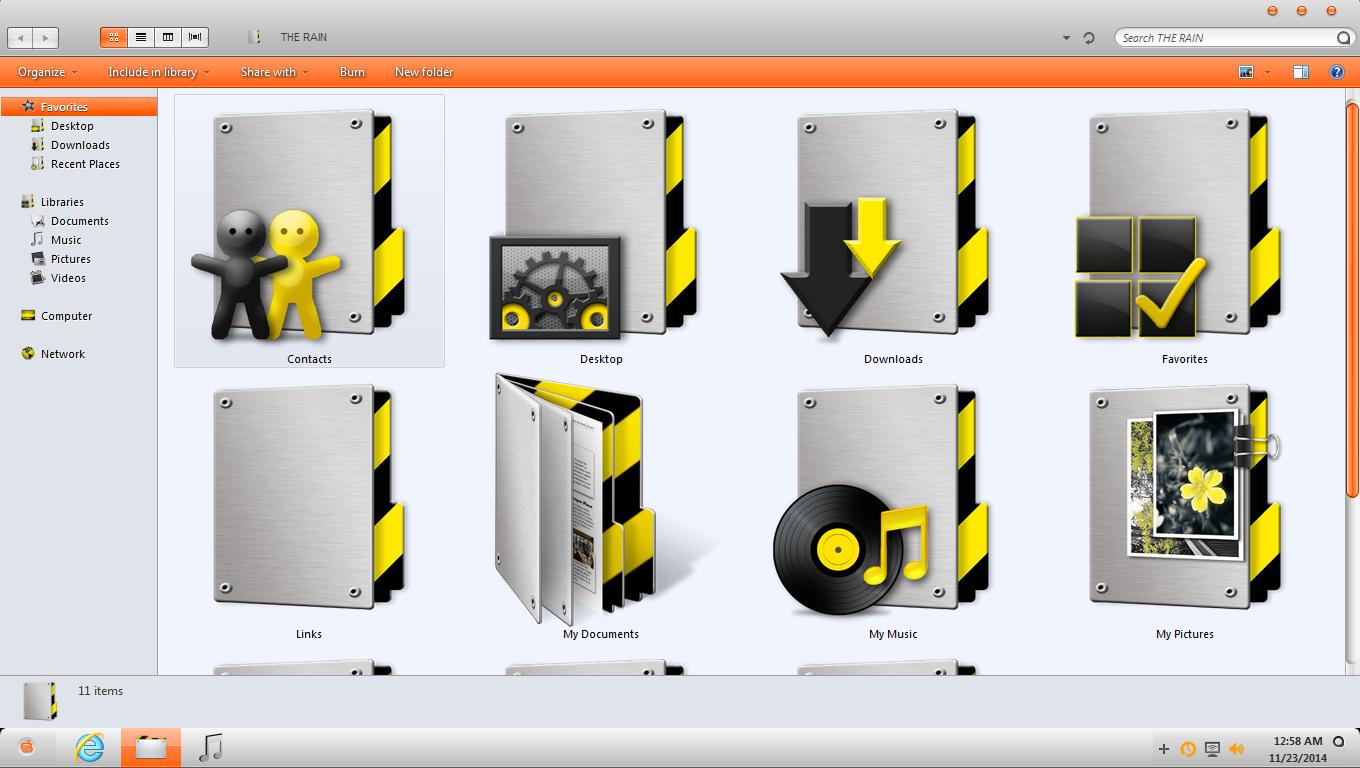
Task: Select the Downloads folder with arrows icon
Action: pyautogui.click(x=886, y=225)
